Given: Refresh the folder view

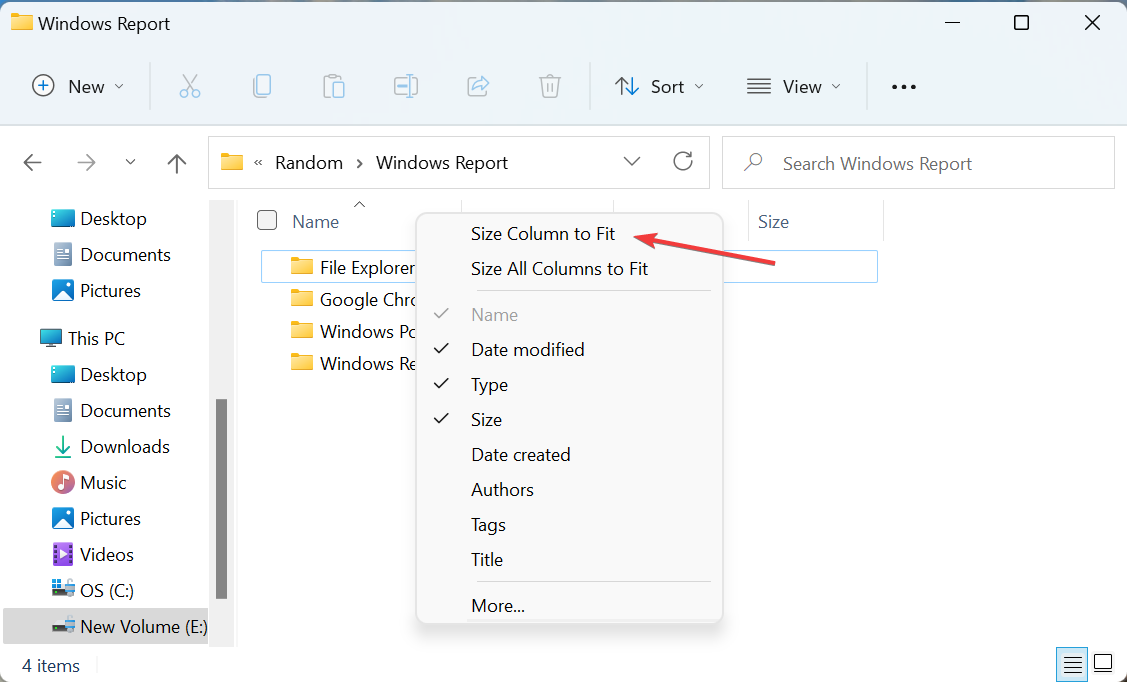Looking at the screenshot, I should 683,161.
